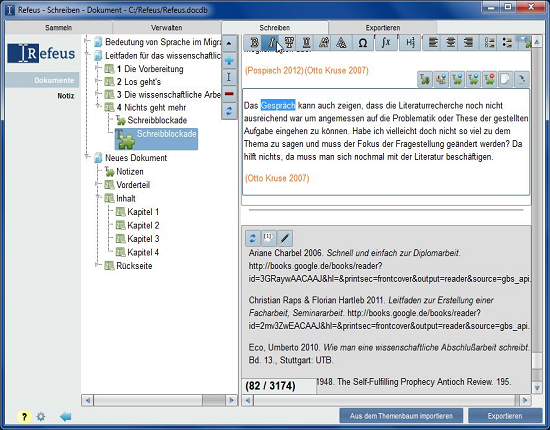Open help with the yellow question mark
Viewport: 550px width, 430px height.
click(x=24, y=417)
